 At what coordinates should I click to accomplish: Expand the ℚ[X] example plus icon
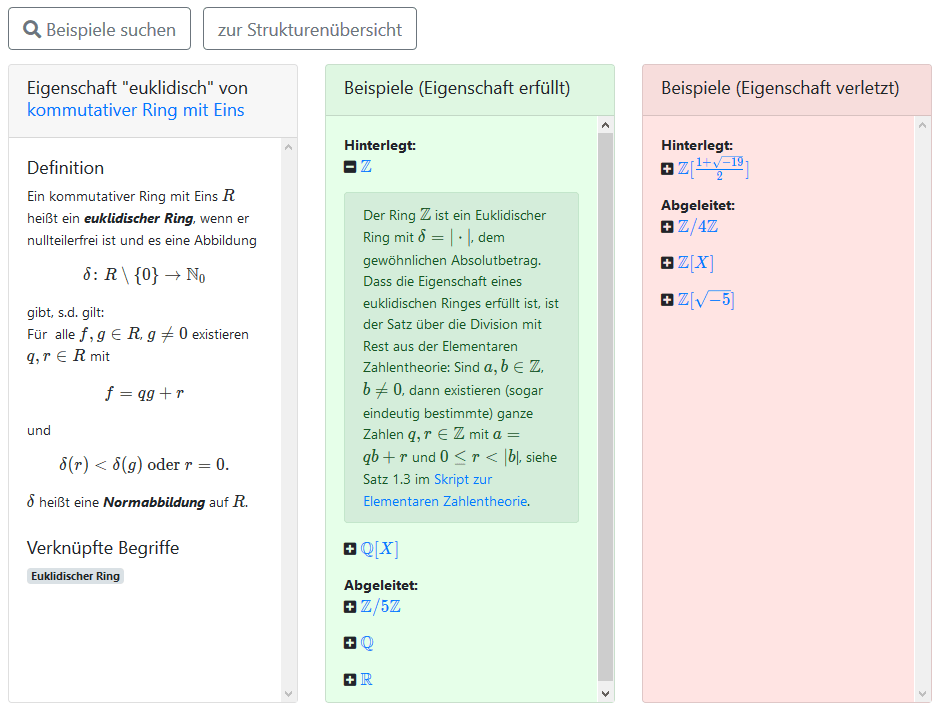coord(350,549)
